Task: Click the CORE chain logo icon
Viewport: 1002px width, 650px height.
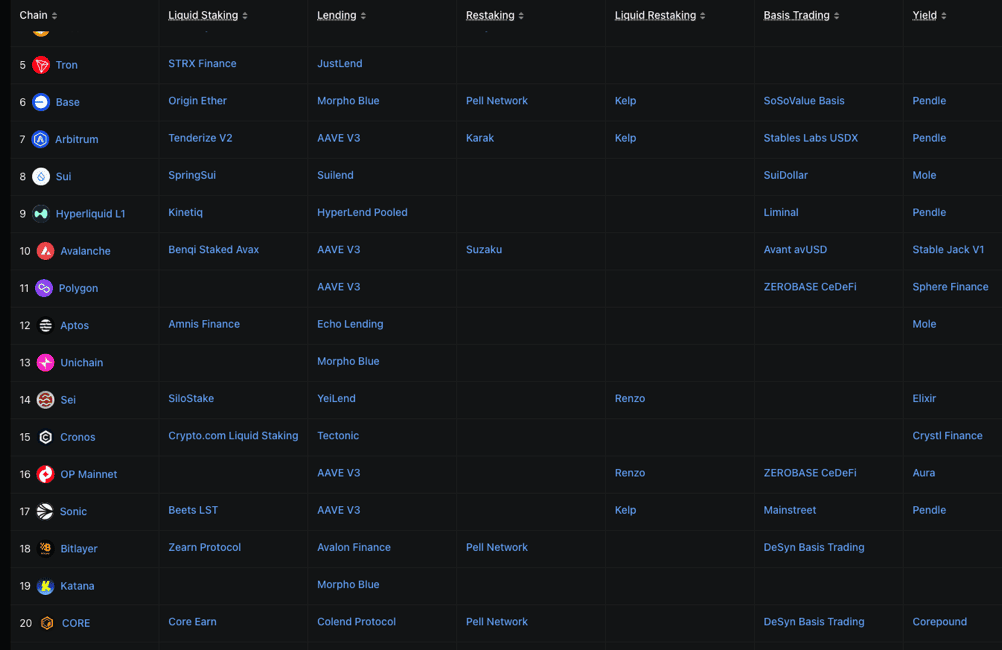Action: pyautogui.click(x=46, y=623)
